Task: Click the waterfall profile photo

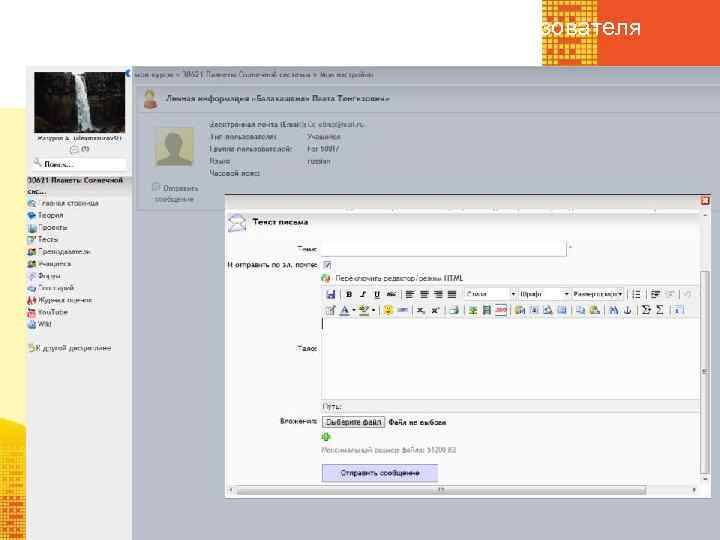Action: pos(79,102)
